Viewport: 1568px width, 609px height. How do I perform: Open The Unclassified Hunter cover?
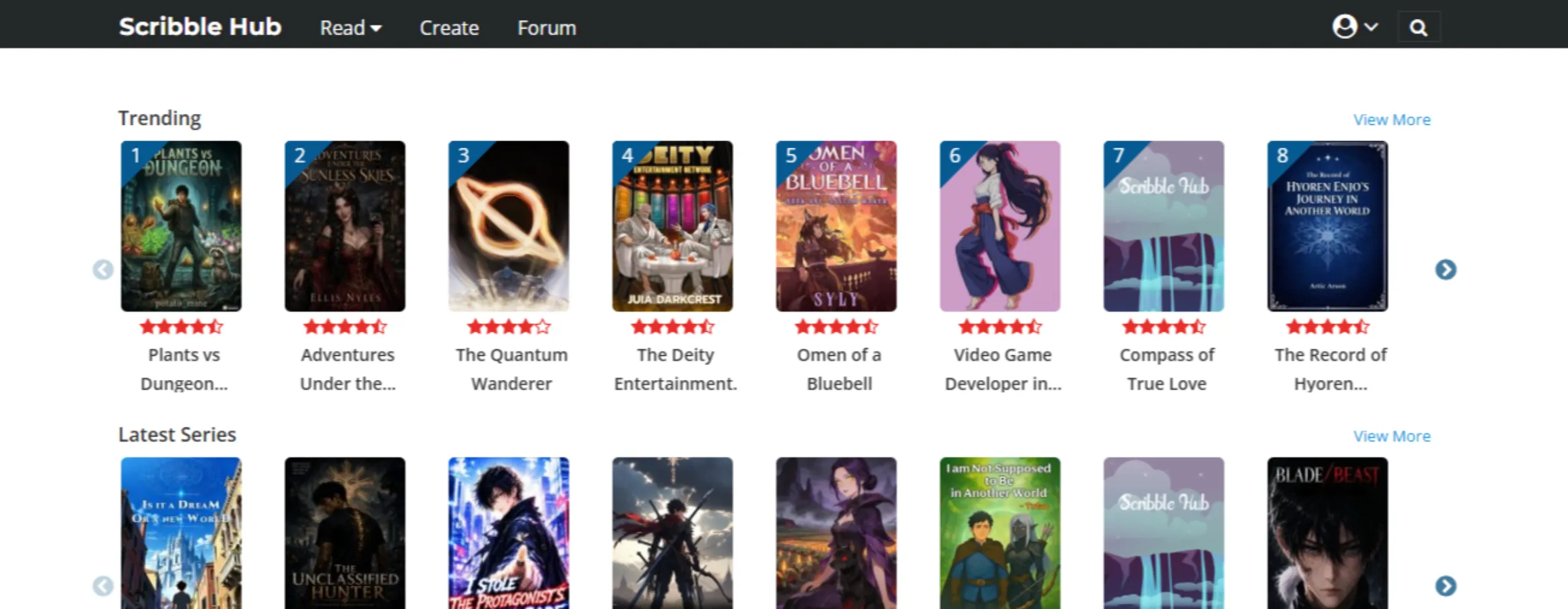click(x=344, y=533)
